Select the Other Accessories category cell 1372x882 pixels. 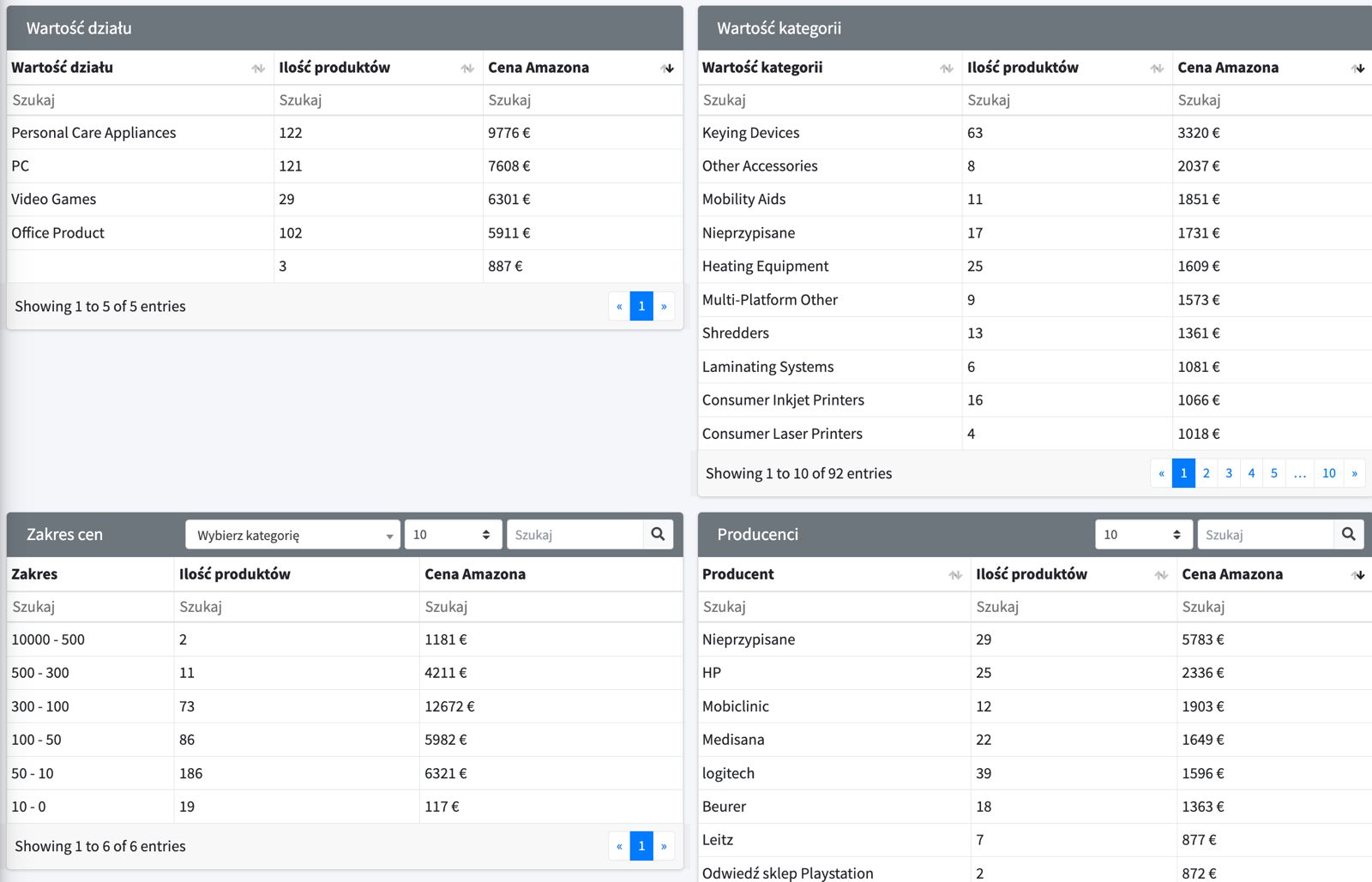[829, 165]
